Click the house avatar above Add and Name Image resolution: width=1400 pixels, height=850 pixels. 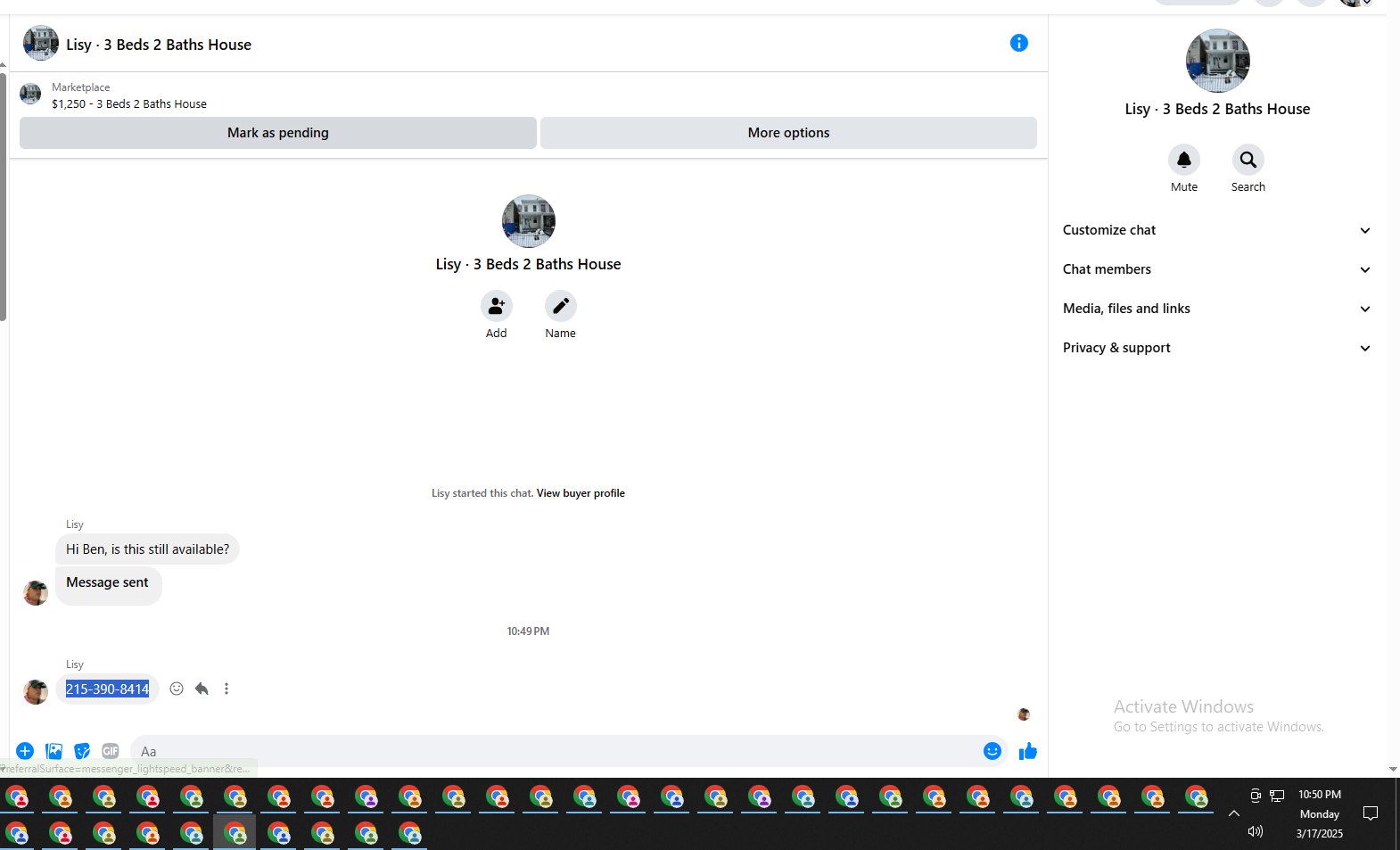pos(529,221)
